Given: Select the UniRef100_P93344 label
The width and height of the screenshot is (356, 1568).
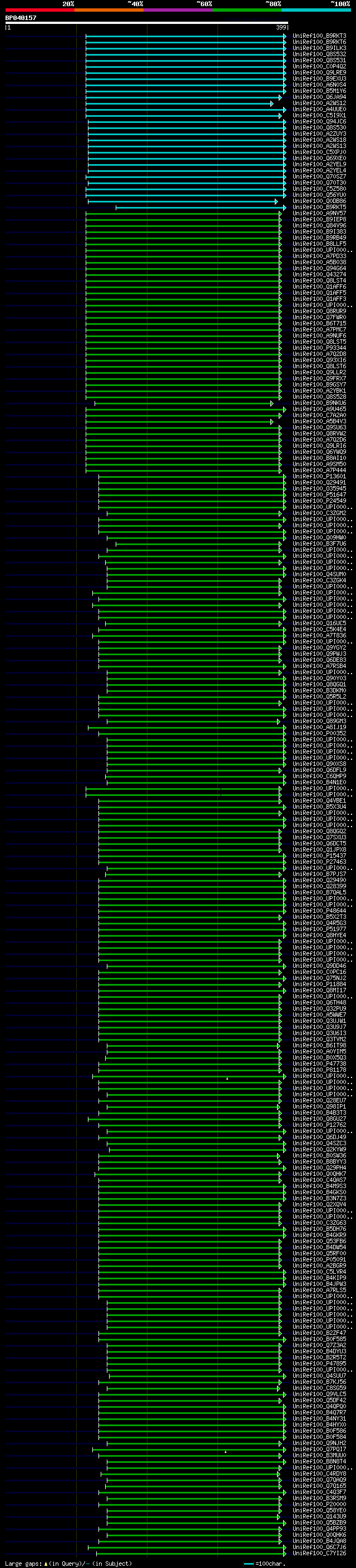Looking at the screenshot, I should coord(319,348).
